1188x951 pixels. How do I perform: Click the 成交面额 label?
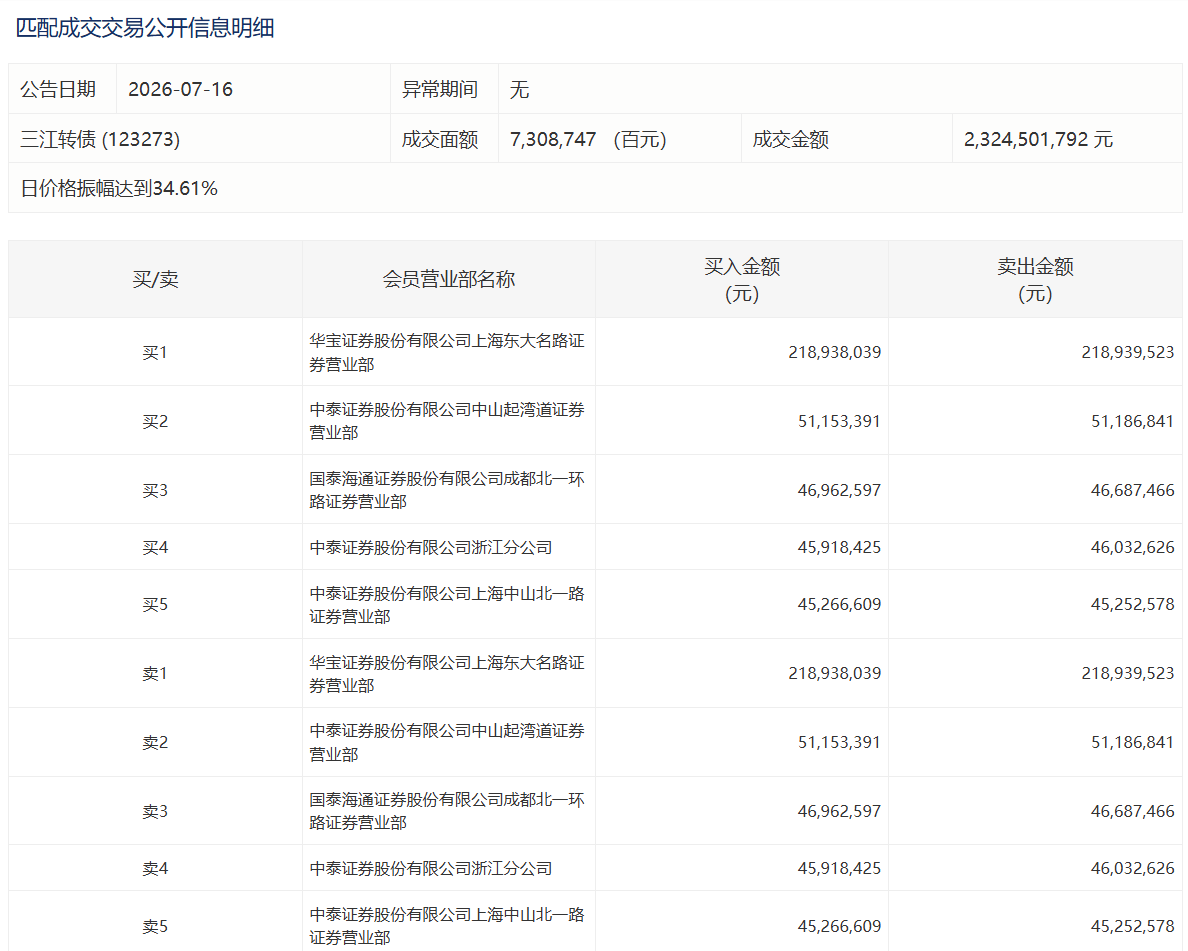pos(439,139)
